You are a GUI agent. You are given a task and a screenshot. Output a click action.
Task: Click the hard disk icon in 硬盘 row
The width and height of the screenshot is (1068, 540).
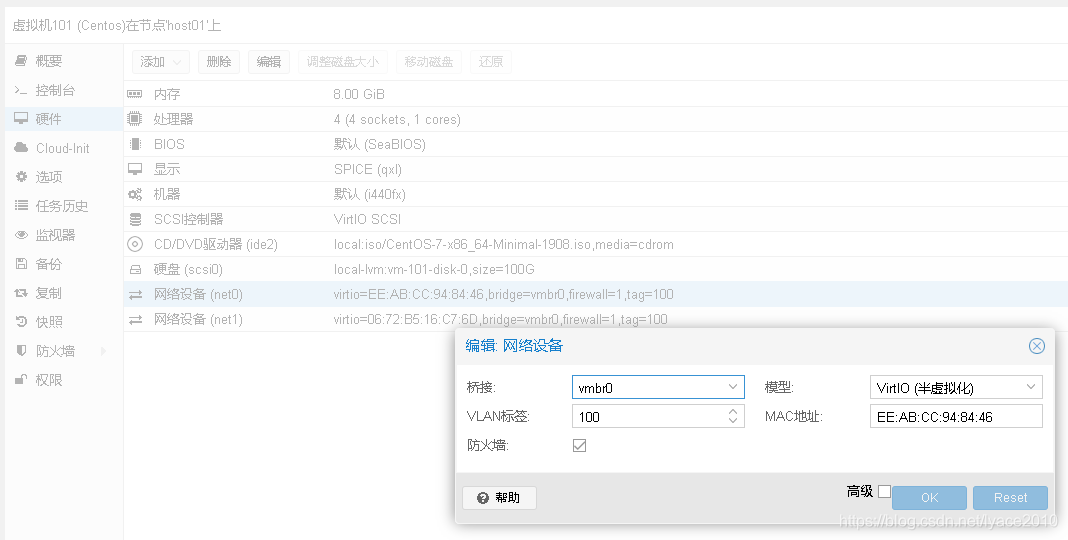click(135, 270)
